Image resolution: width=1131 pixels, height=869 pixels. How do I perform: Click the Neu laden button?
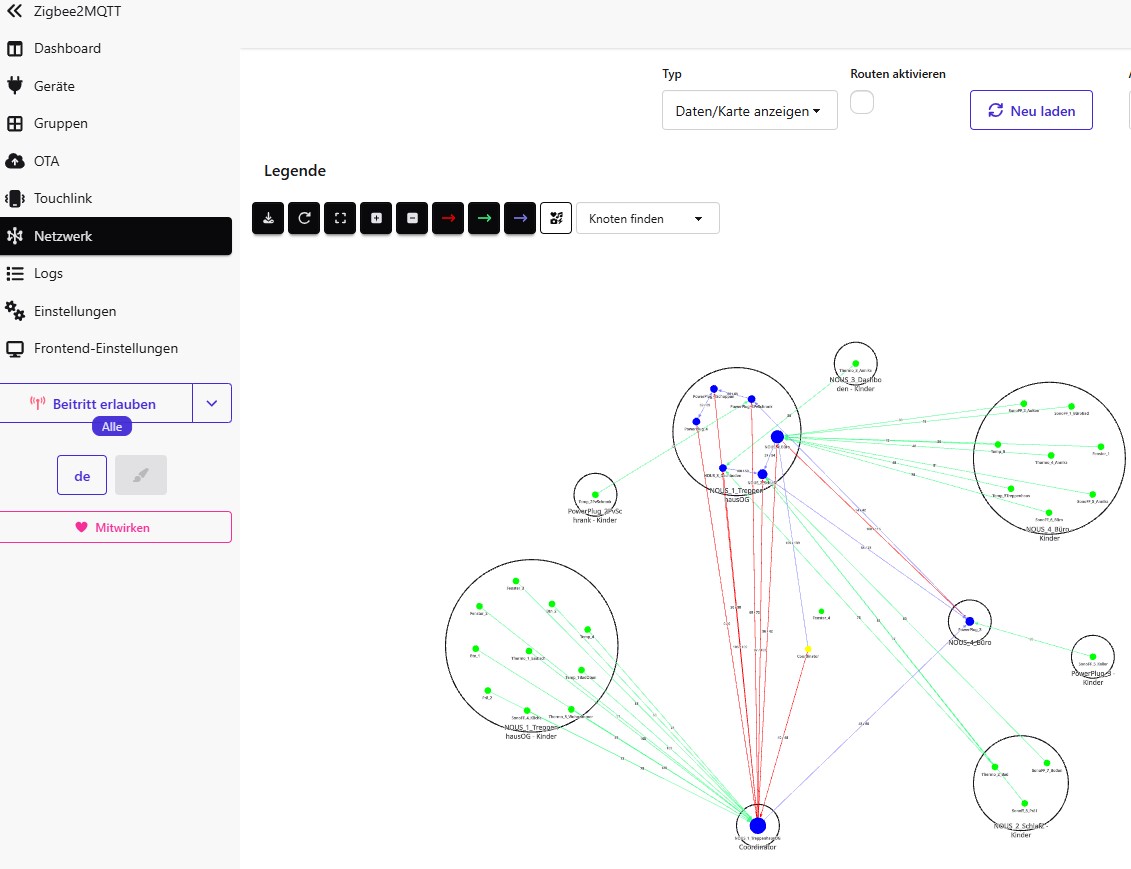(x=1031, y=110)
